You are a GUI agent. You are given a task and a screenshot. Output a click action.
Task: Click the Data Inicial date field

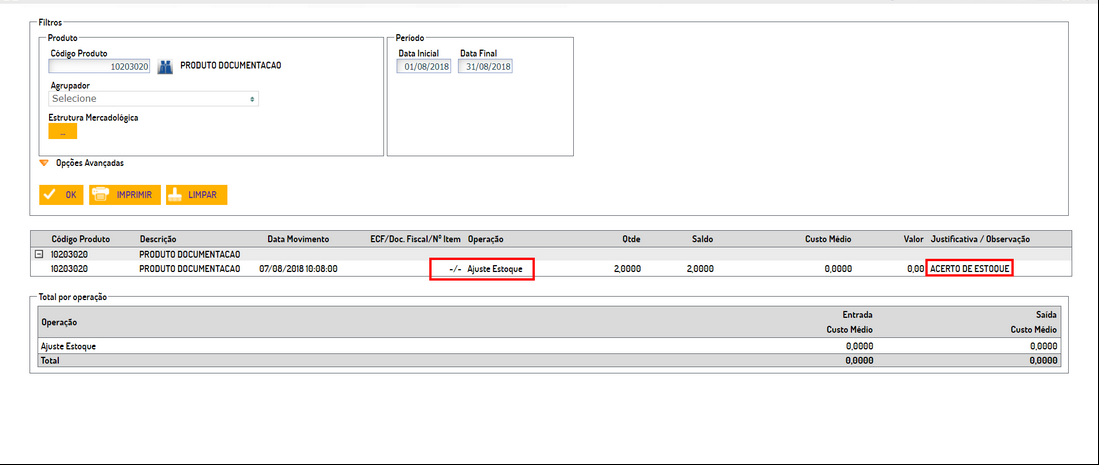click(423, 67)
